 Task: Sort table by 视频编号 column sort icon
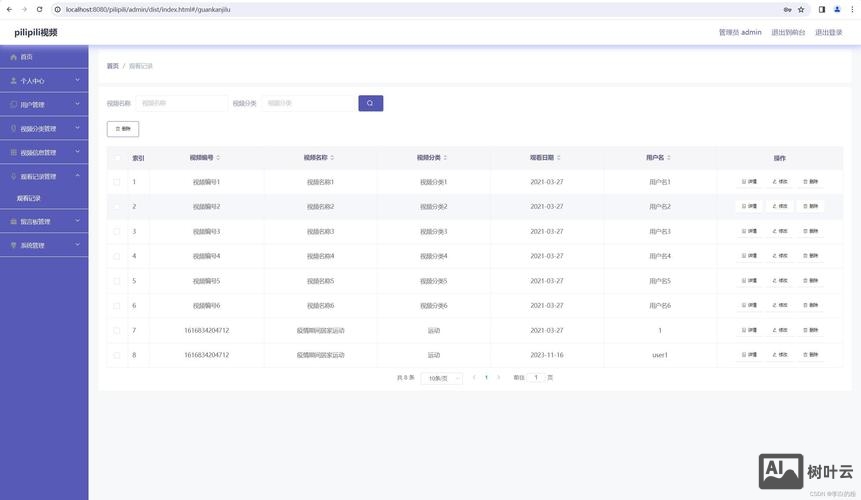tap(218, 158)
